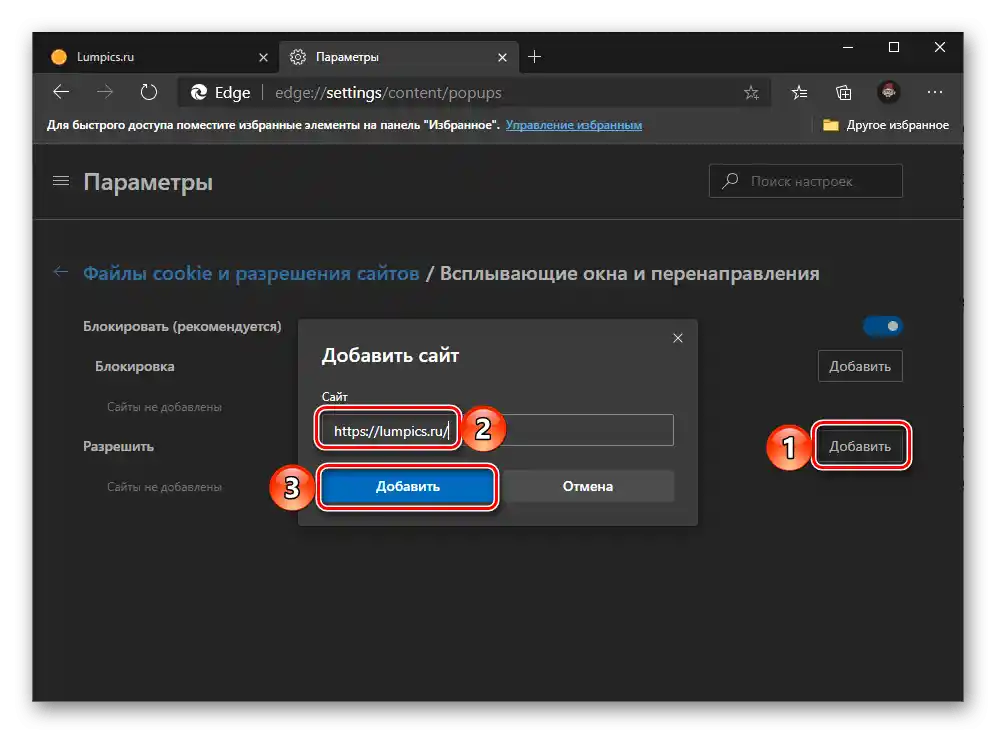Viewport: 996px width, 734px height.
Task: Minimize the Edge window
Action: (847, 47)
